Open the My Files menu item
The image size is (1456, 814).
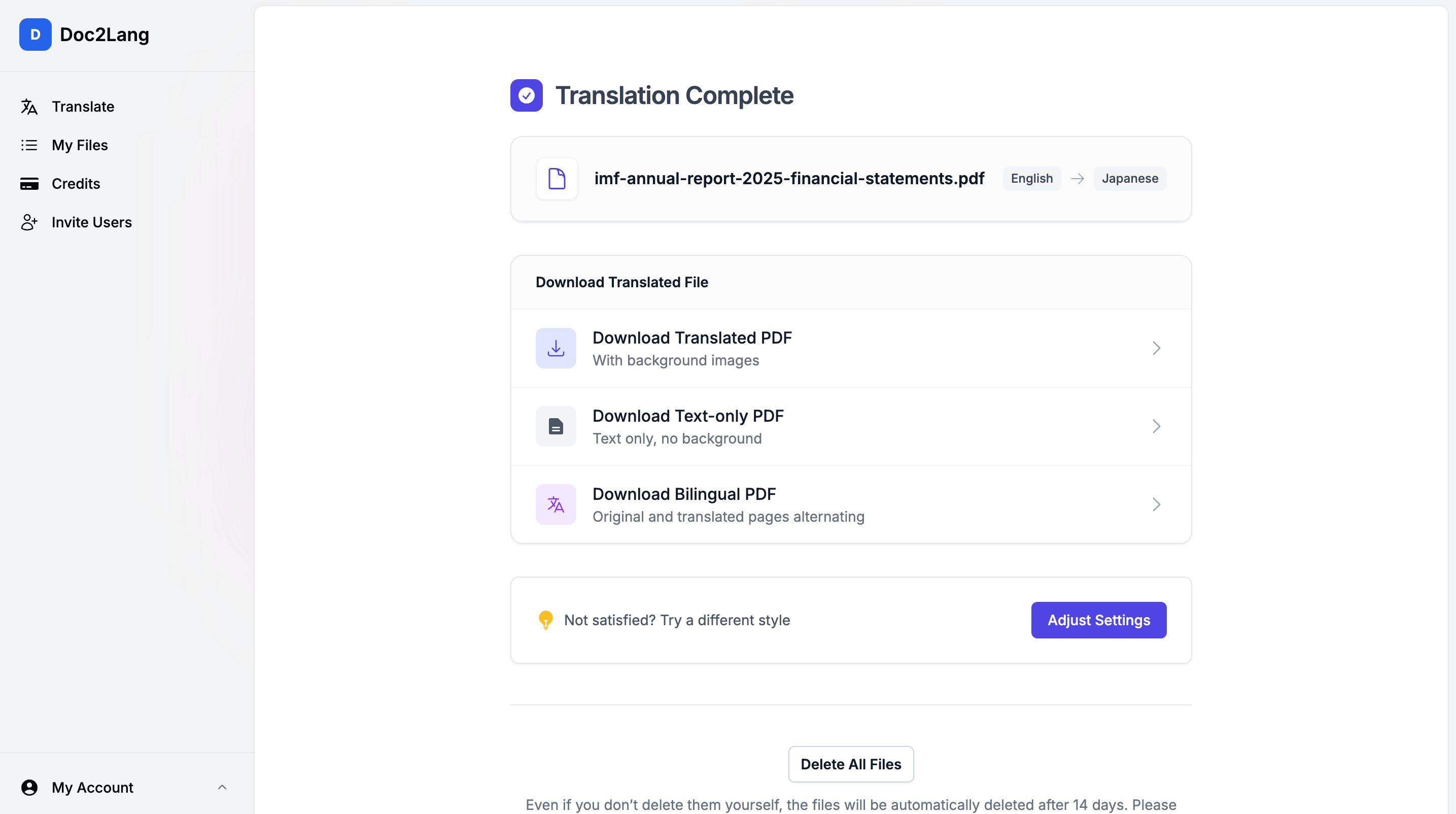pos(80,145)
